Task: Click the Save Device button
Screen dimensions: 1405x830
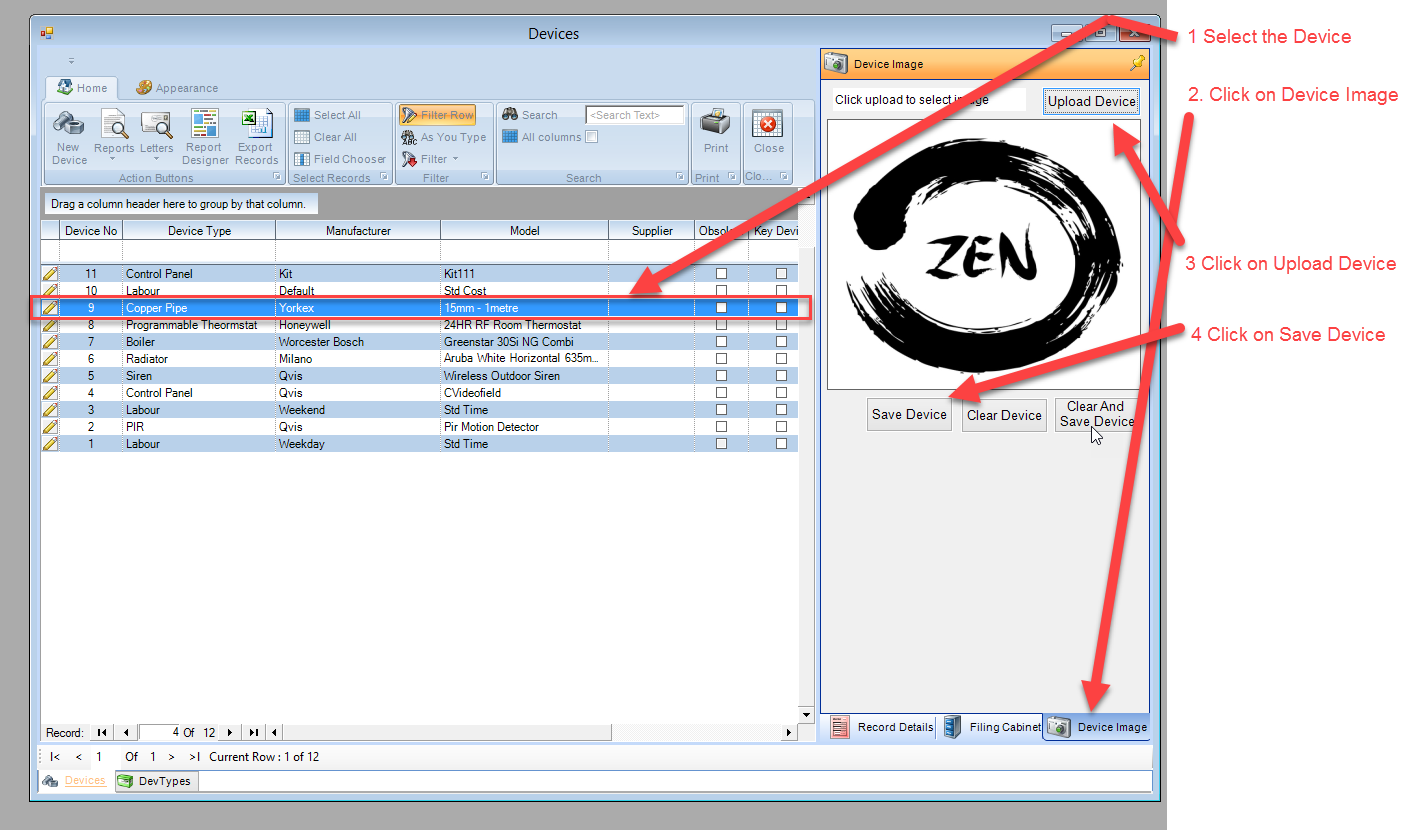Action: (x=909, y=414)
